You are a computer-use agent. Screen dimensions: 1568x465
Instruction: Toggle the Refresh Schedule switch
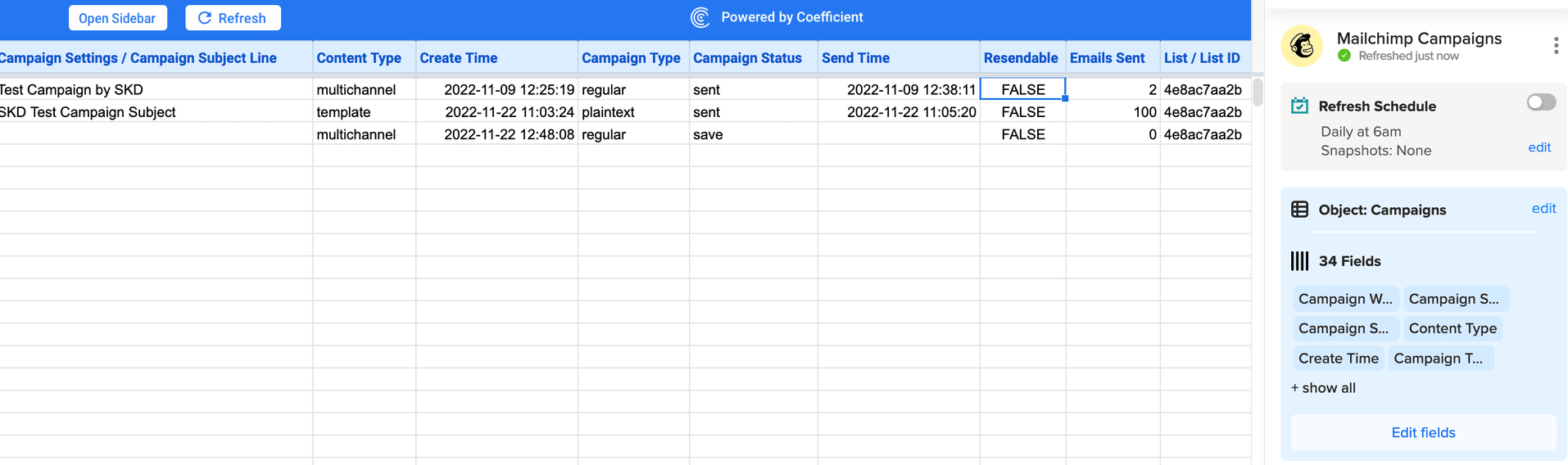(1541, 102)
